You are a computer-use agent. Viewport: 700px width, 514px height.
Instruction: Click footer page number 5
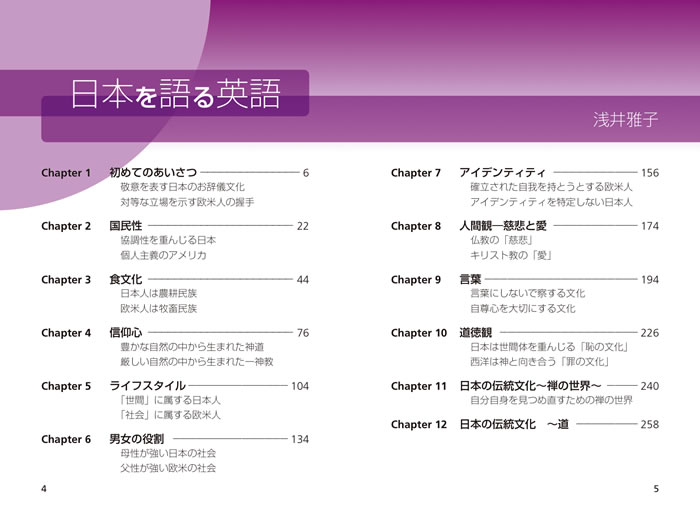(656, 489)
